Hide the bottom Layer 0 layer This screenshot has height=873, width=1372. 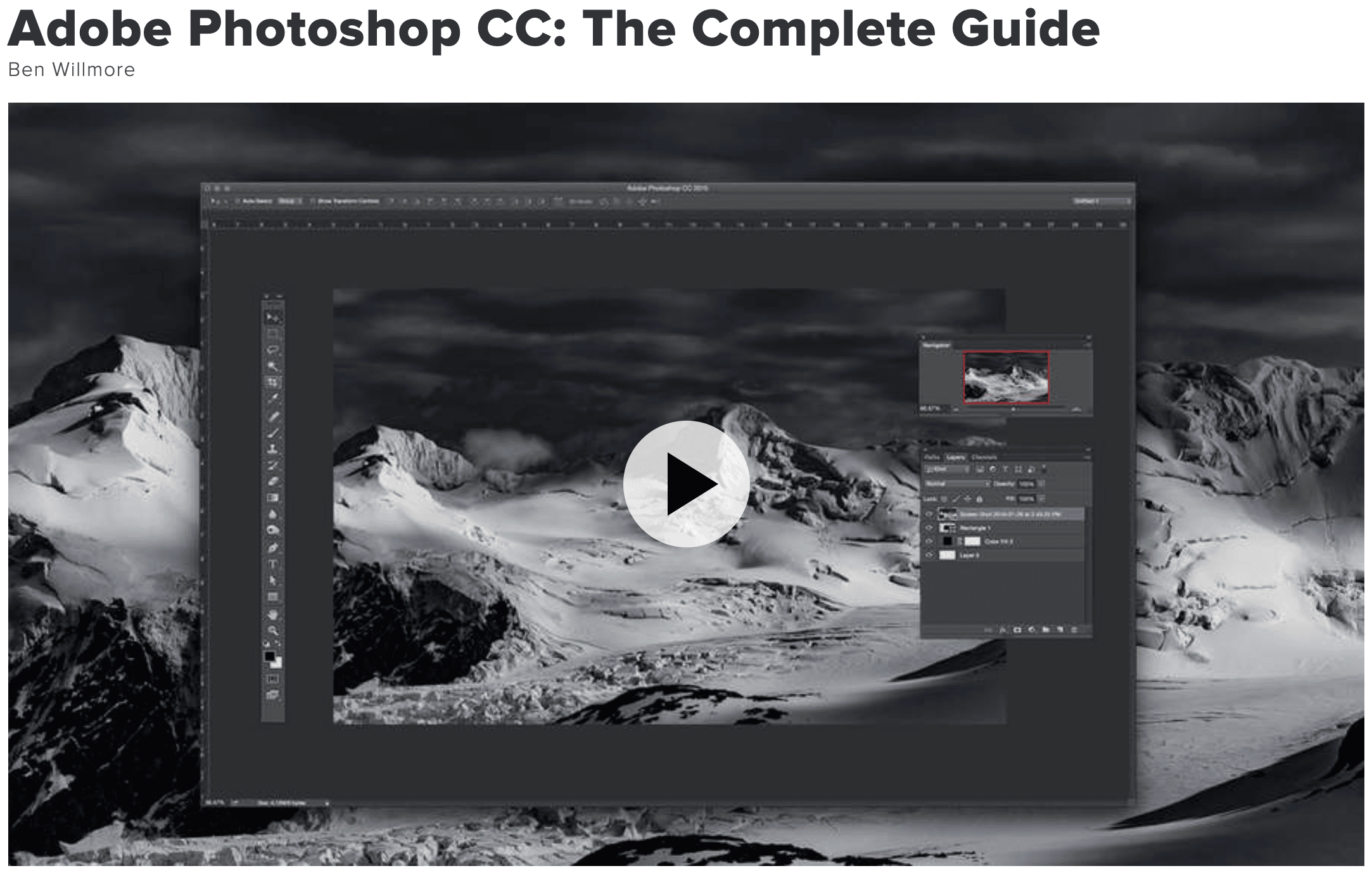(x=929, y=556)
